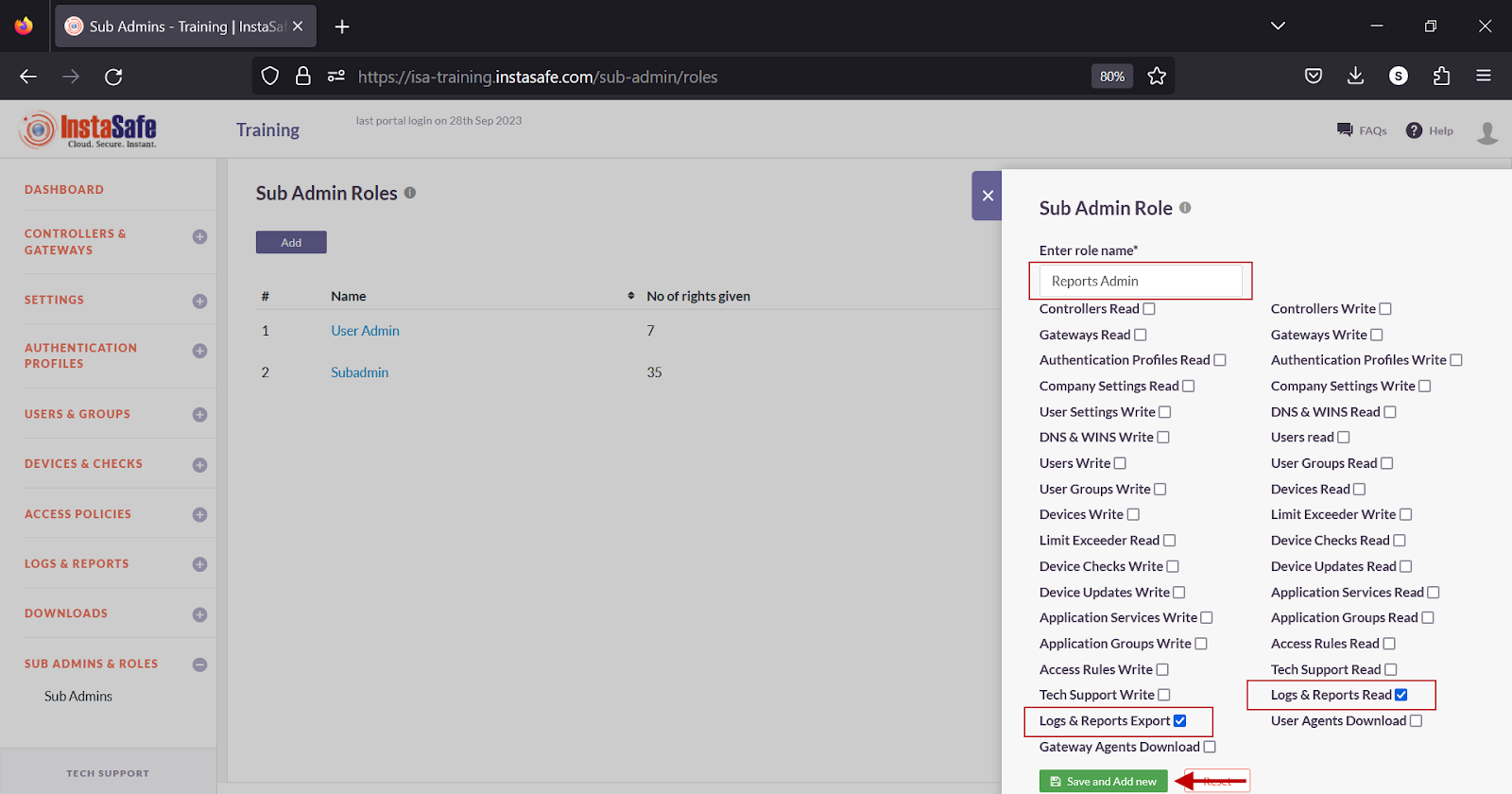This screenshot has height=794, width=1512.
Task: Open the Subadmin role link
Action: [359, 372]
